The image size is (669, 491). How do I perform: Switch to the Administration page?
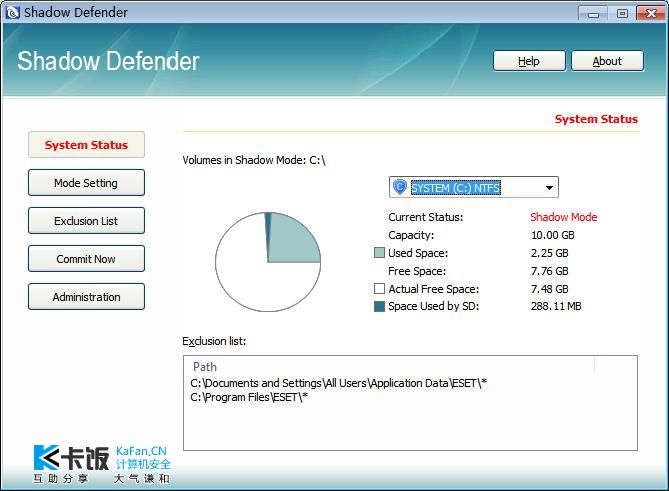(86, 296)
